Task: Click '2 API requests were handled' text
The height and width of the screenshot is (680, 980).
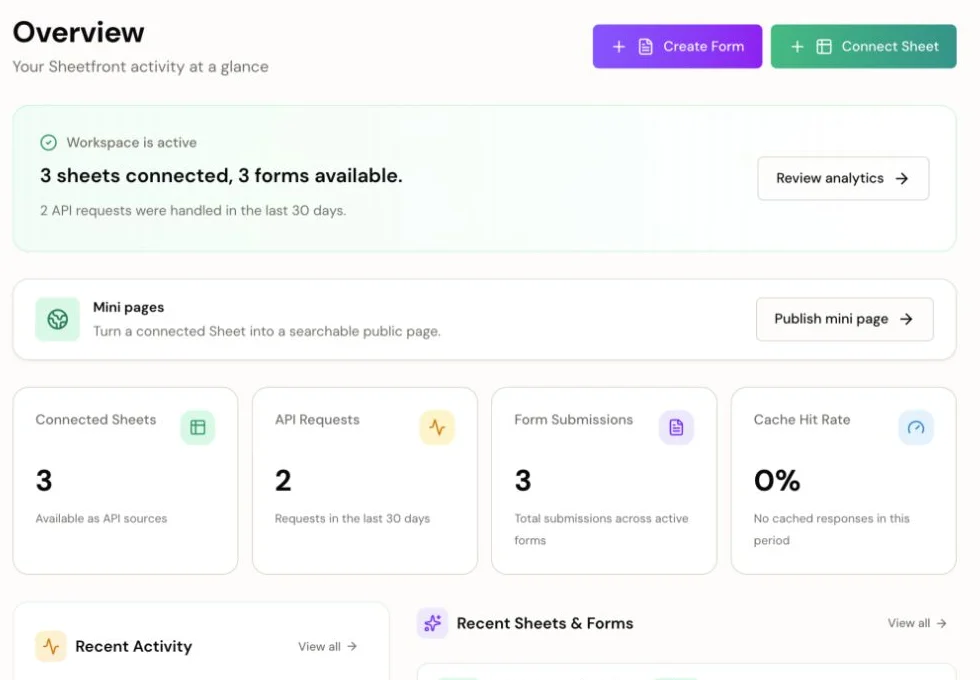Action: (193, 211)
